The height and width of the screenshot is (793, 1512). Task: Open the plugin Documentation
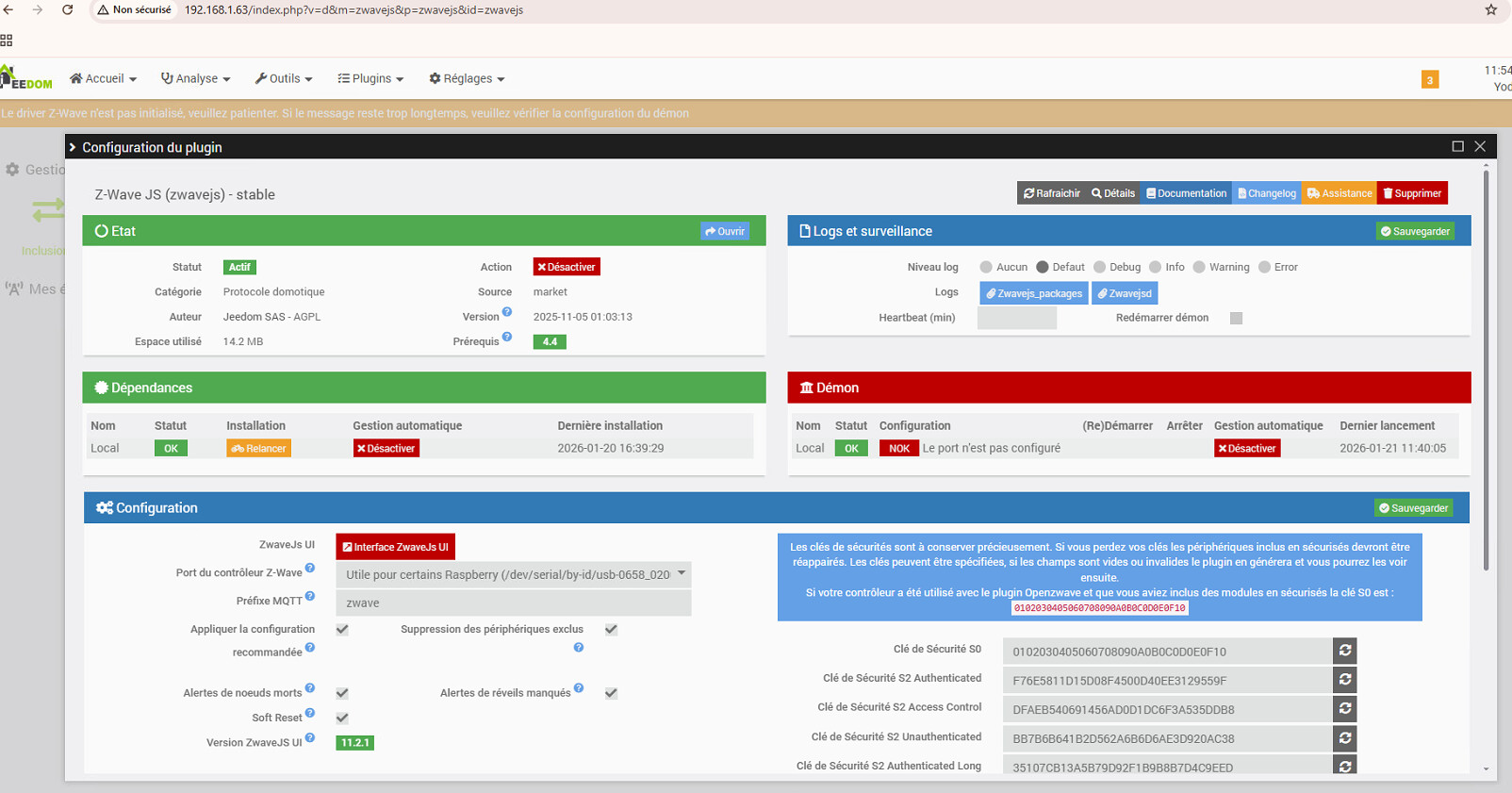pyautogui.click(x=1187, y=193)
